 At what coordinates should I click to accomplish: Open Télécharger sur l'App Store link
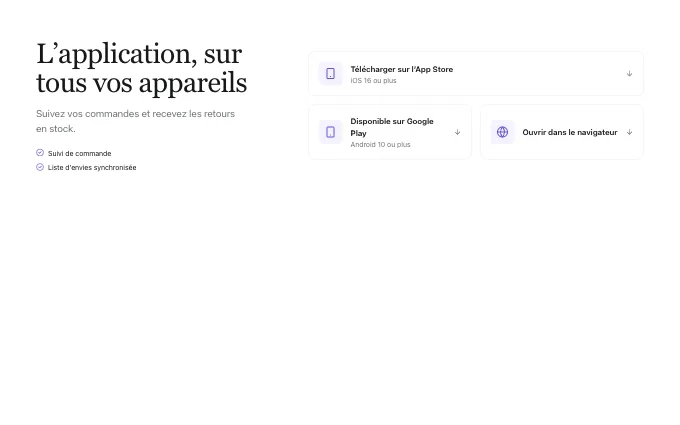[476, 74]
